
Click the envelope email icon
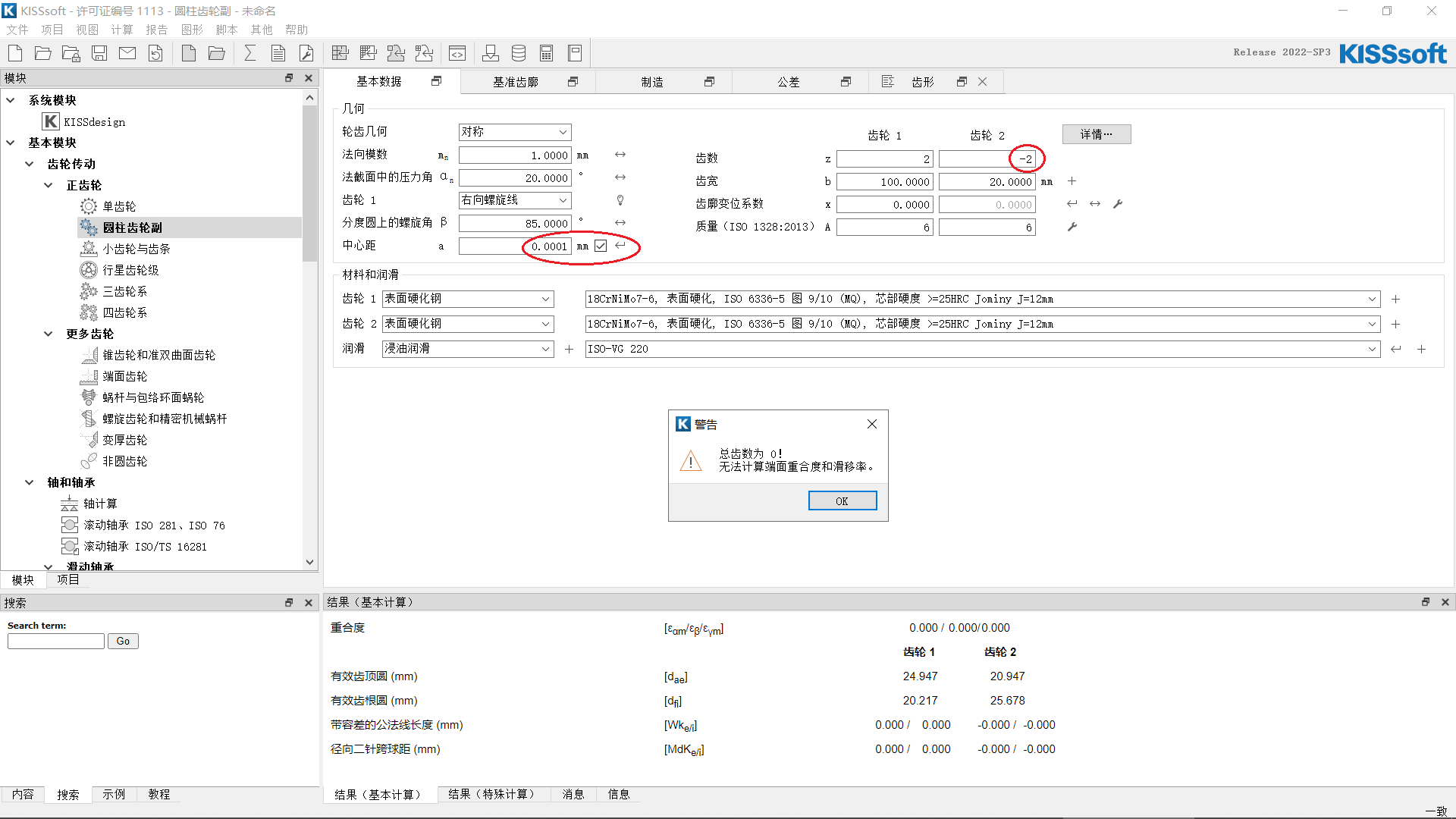pos(127,53)
